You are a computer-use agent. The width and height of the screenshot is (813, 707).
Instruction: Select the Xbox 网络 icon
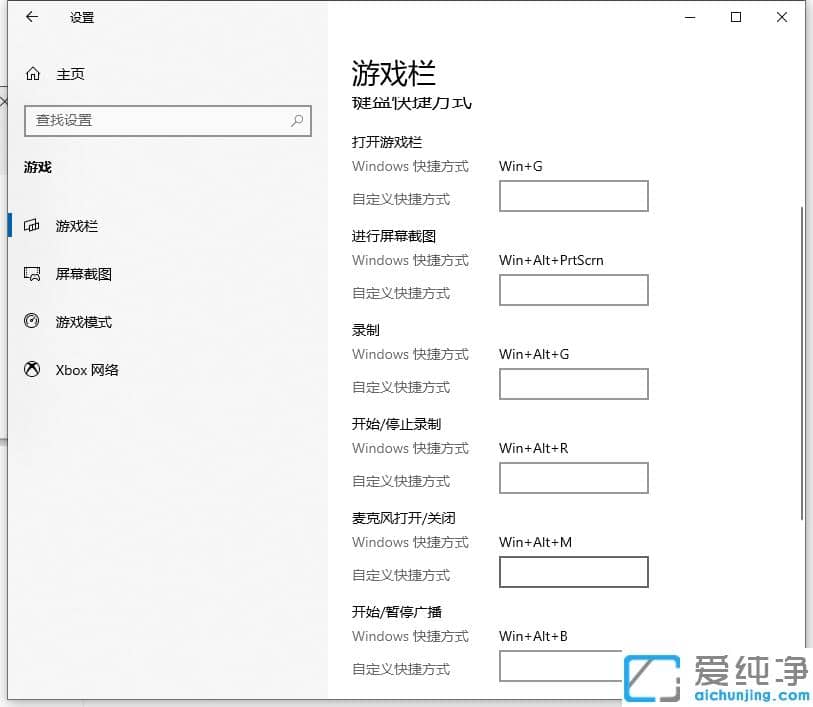32,369
